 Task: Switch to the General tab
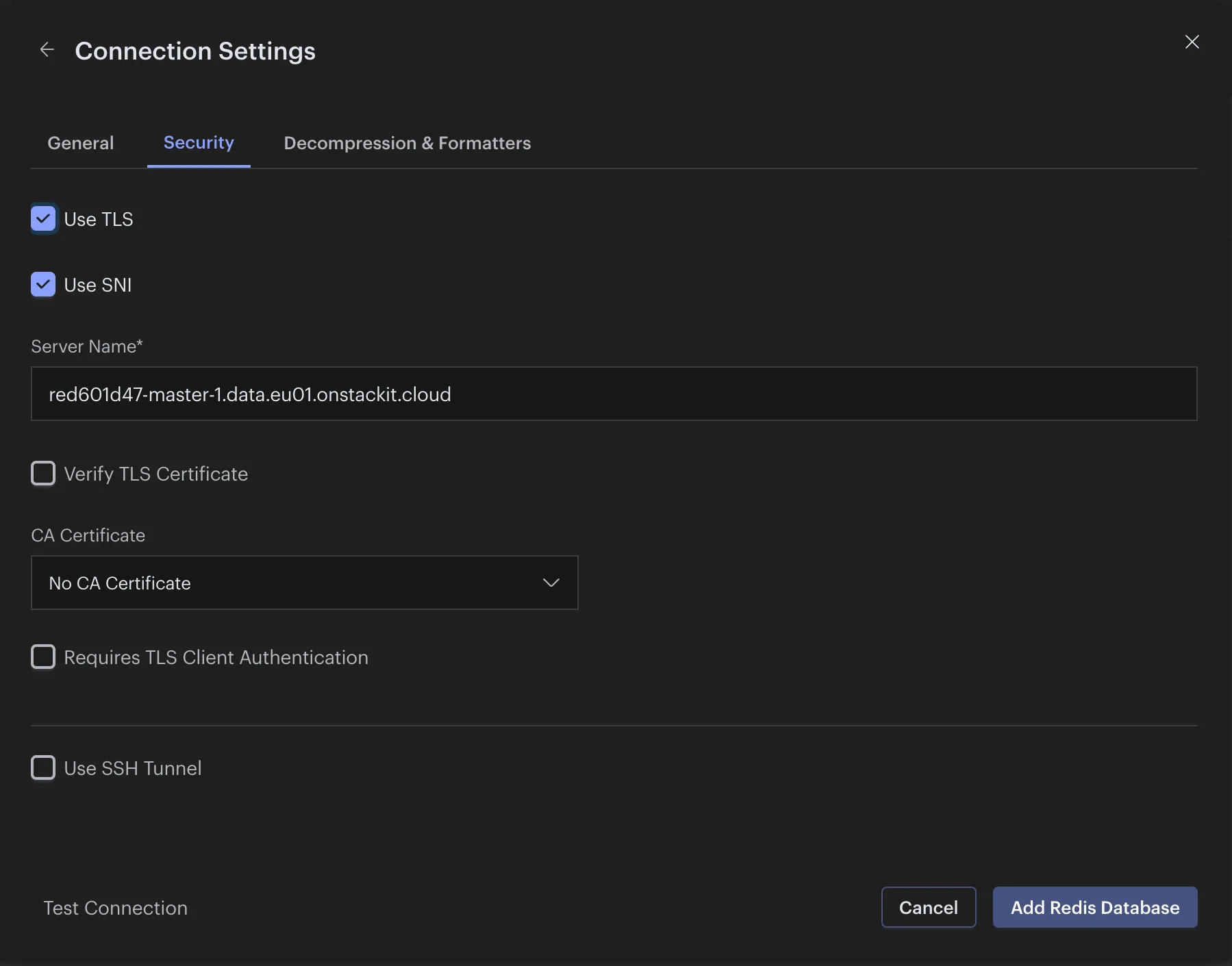[80, 143]
